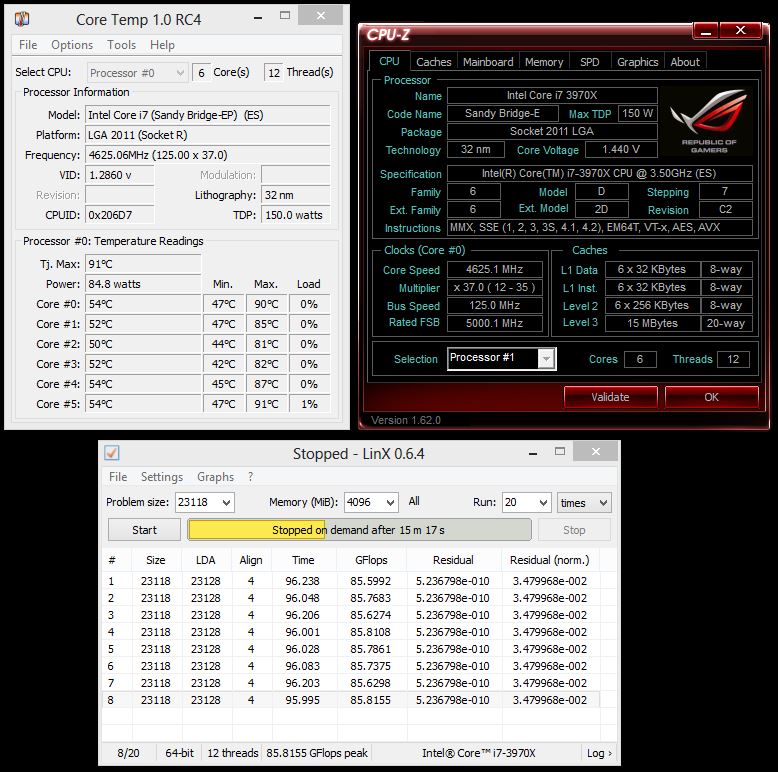Click the Core Temp app icon in title bar
The image size is (778, 772).
pyautogui.click(x=21, y=19)
